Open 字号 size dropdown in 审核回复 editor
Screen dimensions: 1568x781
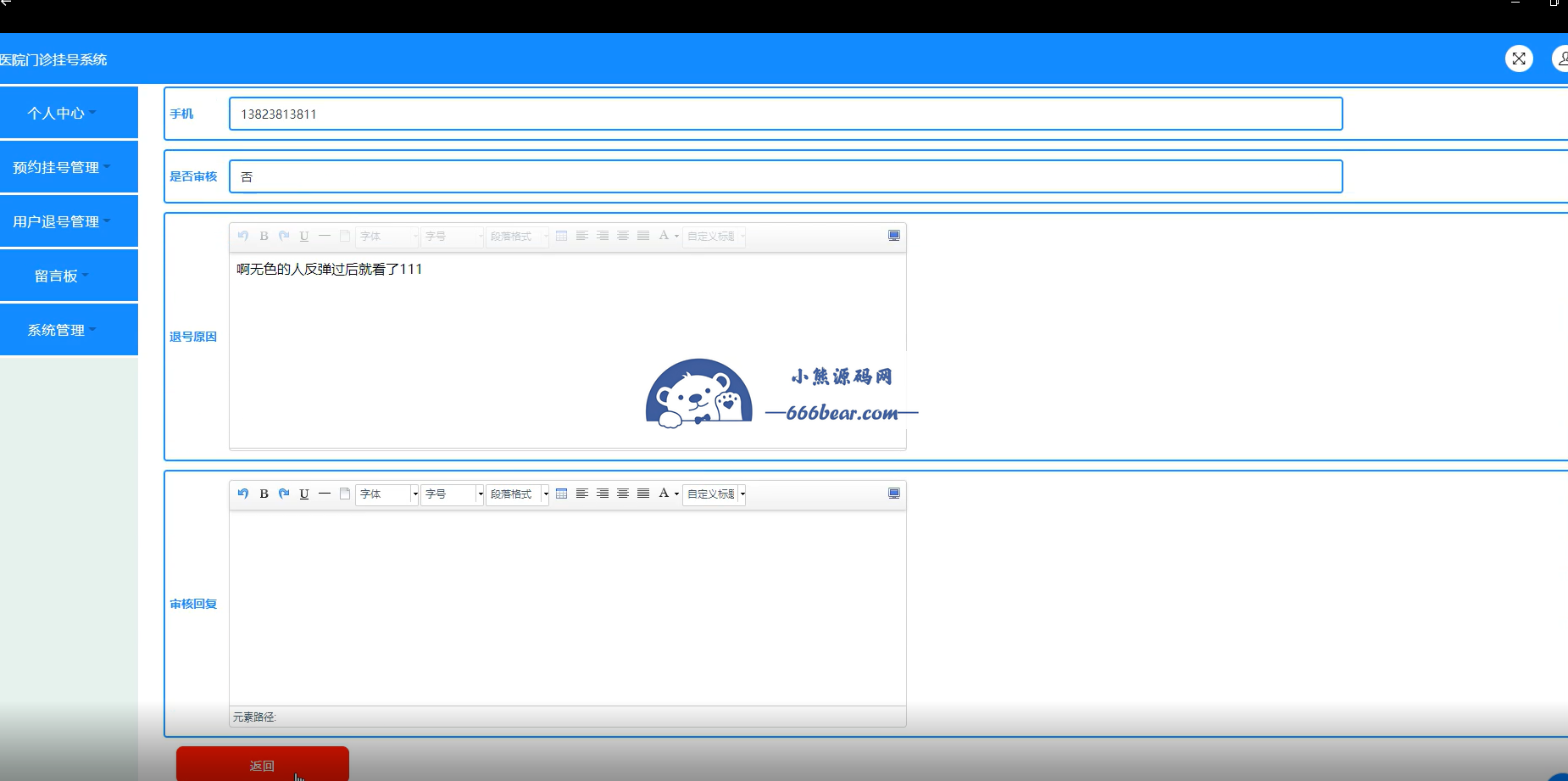453,494
